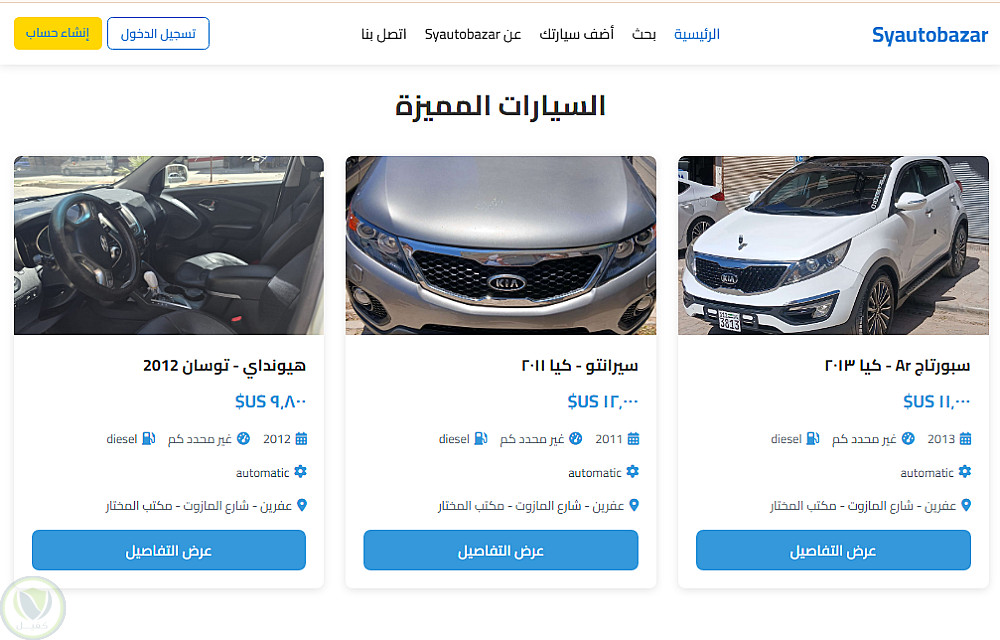
Task: Open the عن Syautobazar about page
Action: [473, 34]
